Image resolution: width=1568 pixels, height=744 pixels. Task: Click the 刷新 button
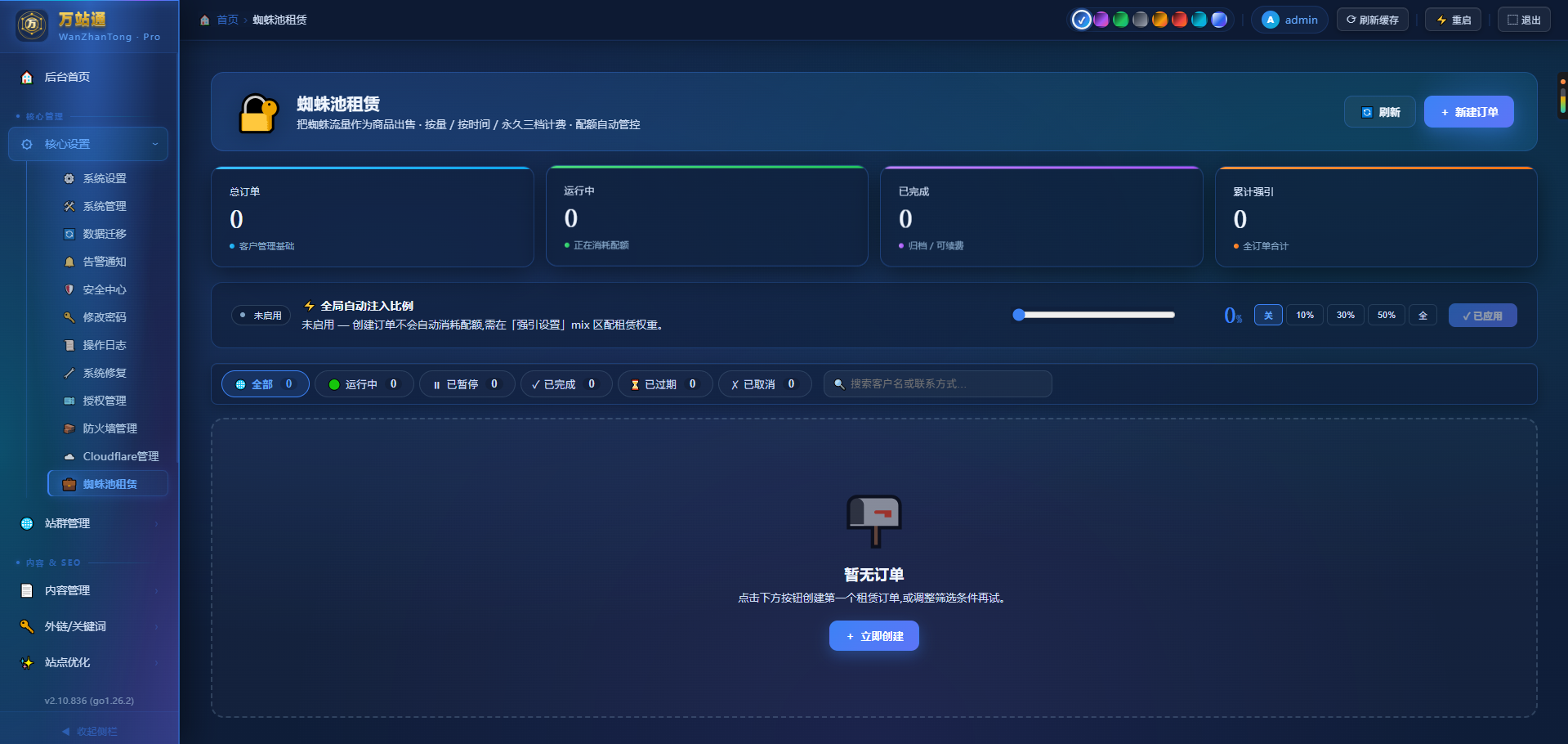1380,112
